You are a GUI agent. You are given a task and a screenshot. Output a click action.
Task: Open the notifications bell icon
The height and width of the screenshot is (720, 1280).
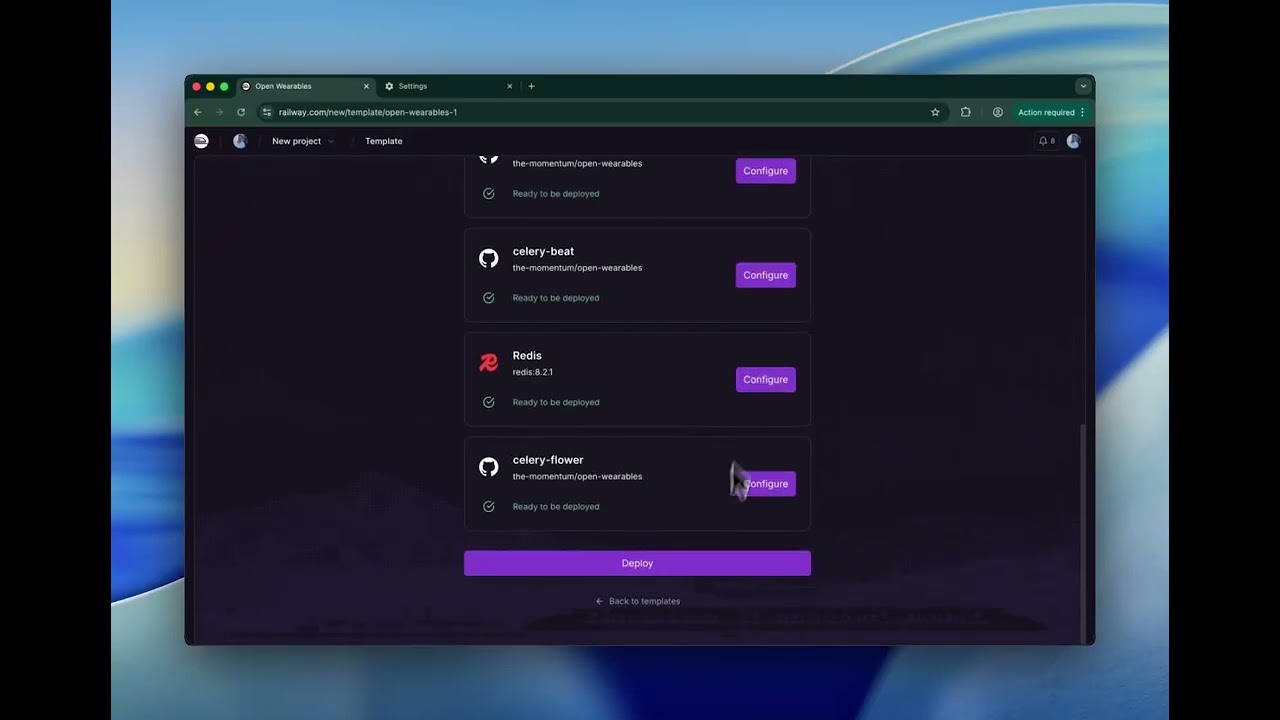[x=1043, y=141]
